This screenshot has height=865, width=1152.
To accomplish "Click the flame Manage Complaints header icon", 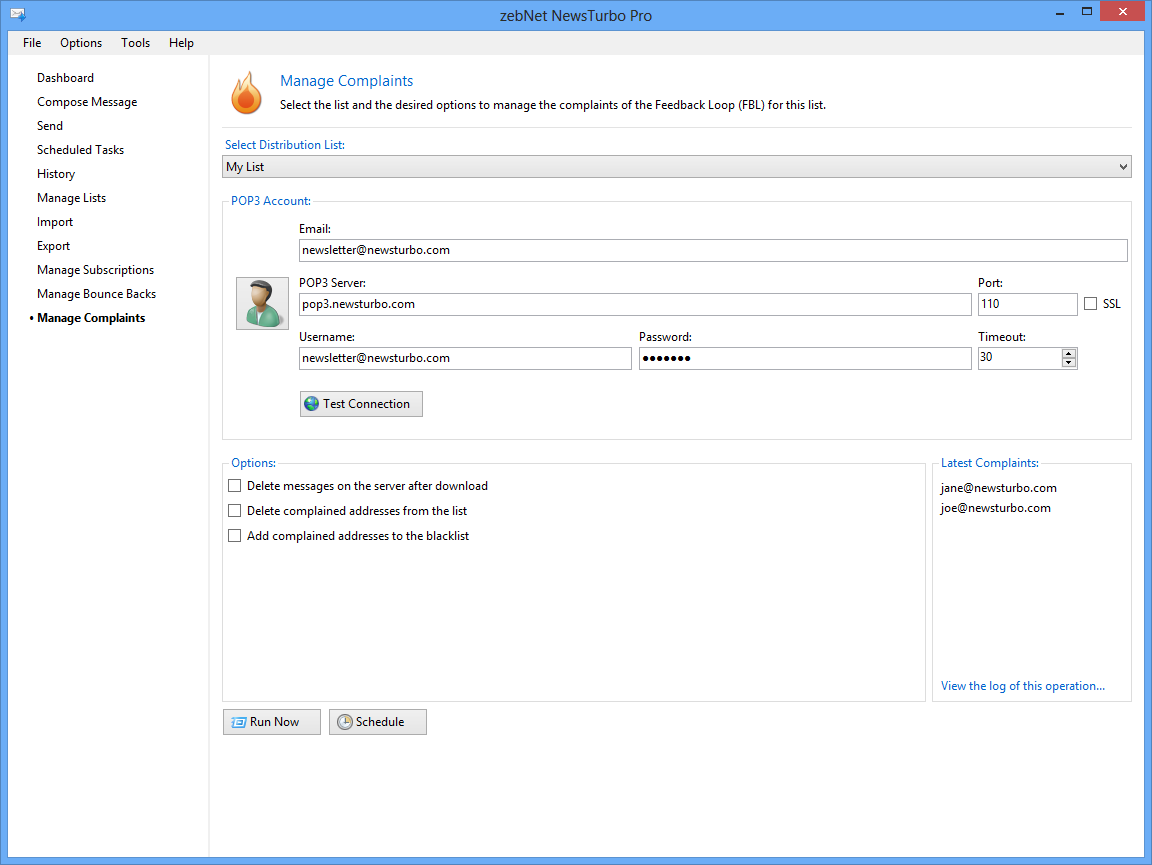I will click(246, 93).
